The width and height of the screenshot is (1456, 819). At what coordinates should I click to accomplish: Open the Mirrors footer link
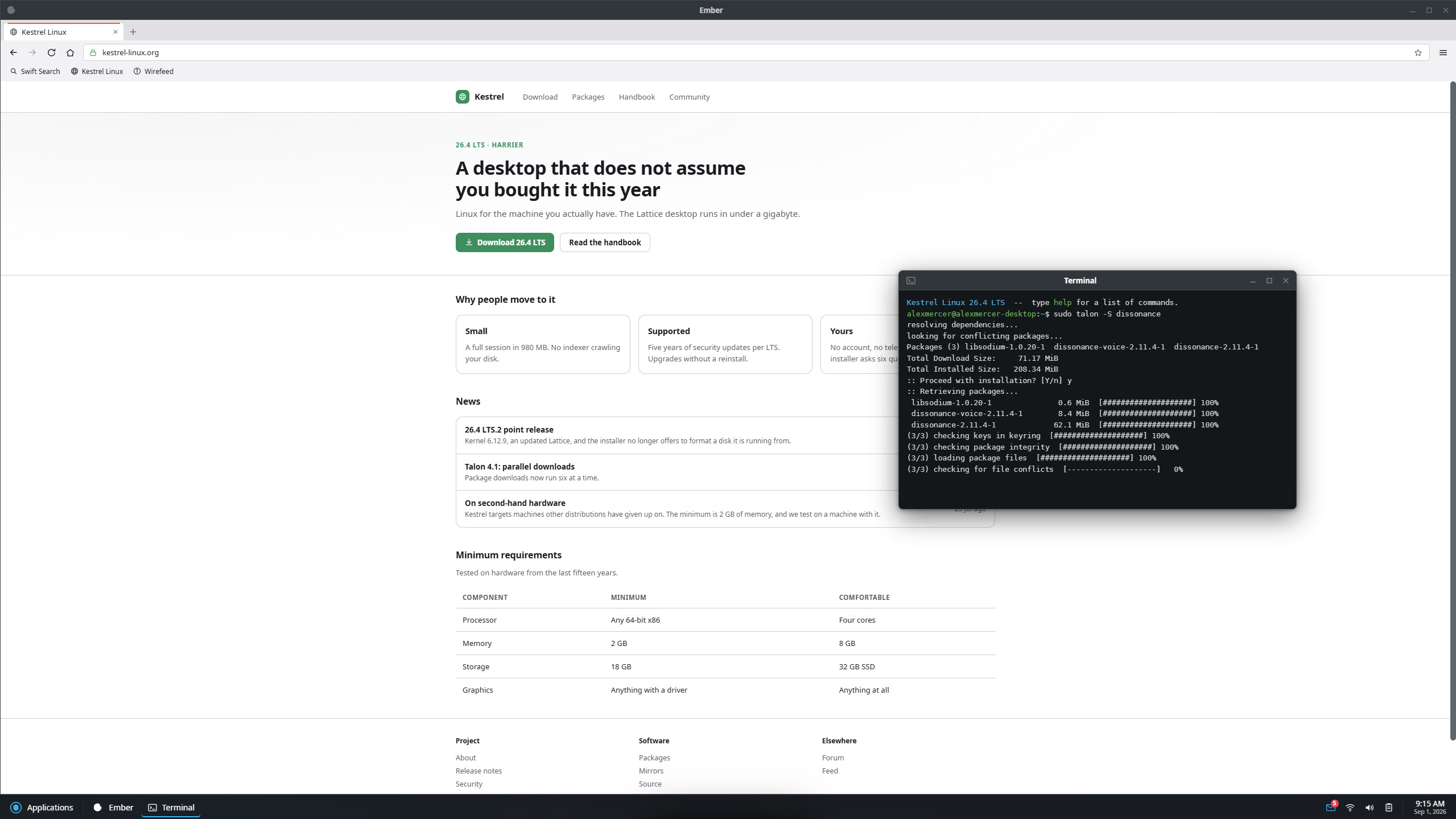[x=651, y=771]
